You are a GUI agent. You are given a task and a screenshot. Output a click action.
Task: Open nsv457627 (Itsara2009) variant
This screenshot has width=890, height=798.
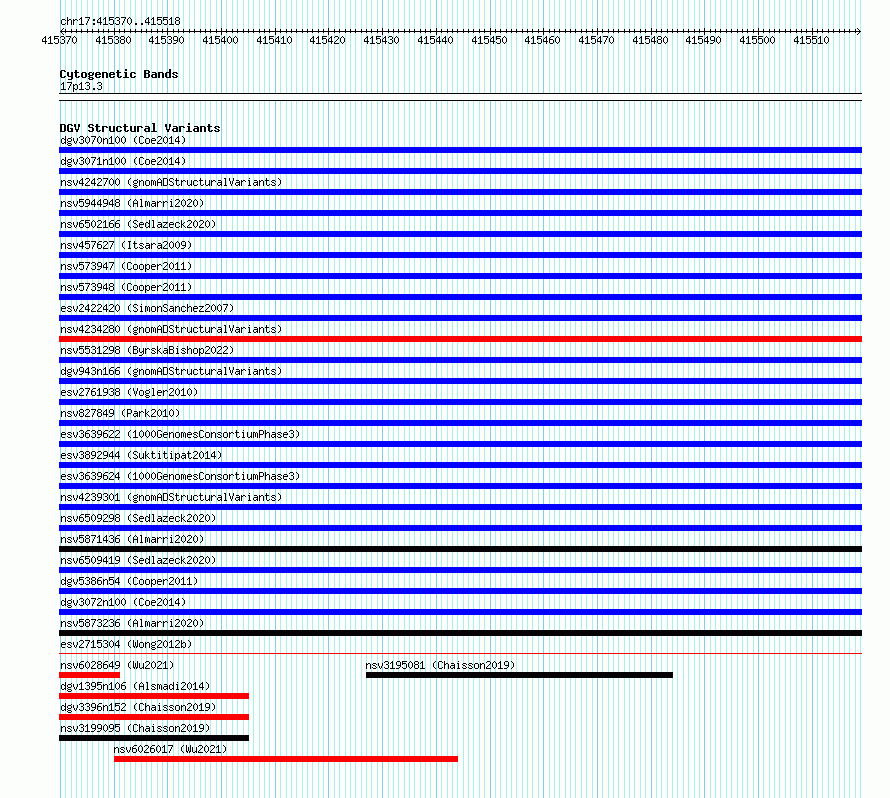click(126, 245)
